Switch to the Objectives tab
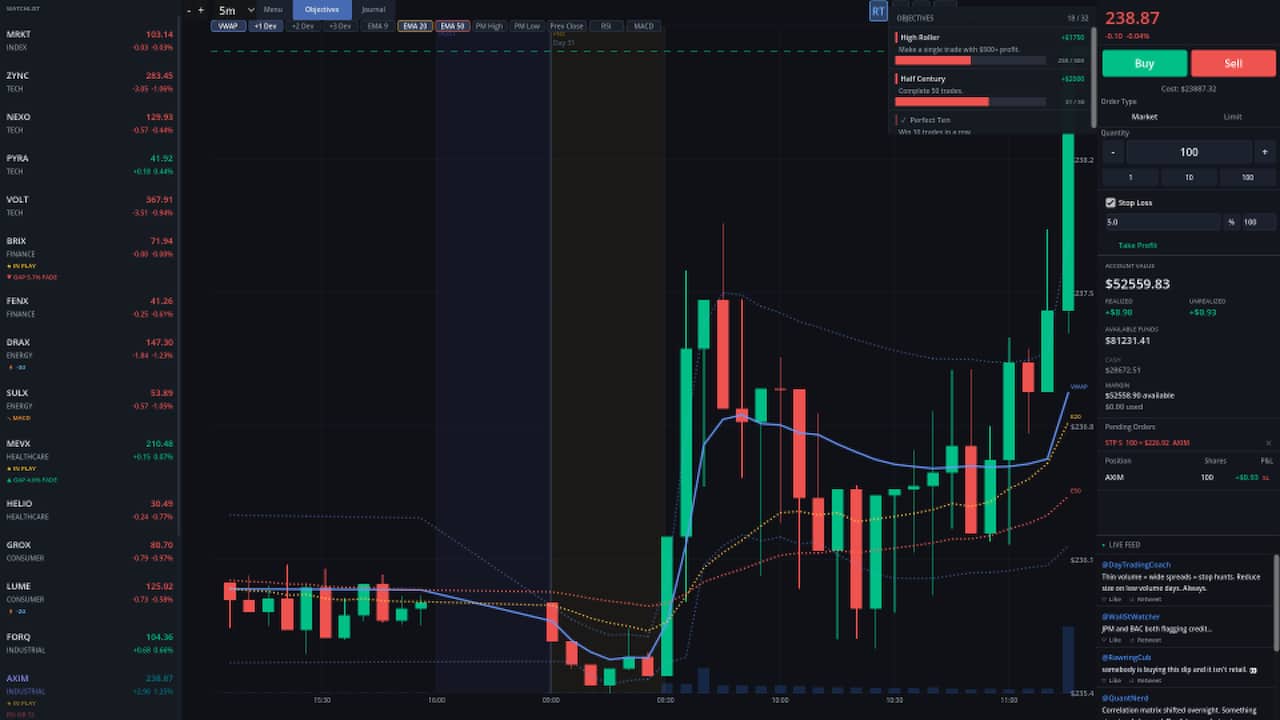The height and width of the screenshot is (720, 1280). [x=322, y=10]
